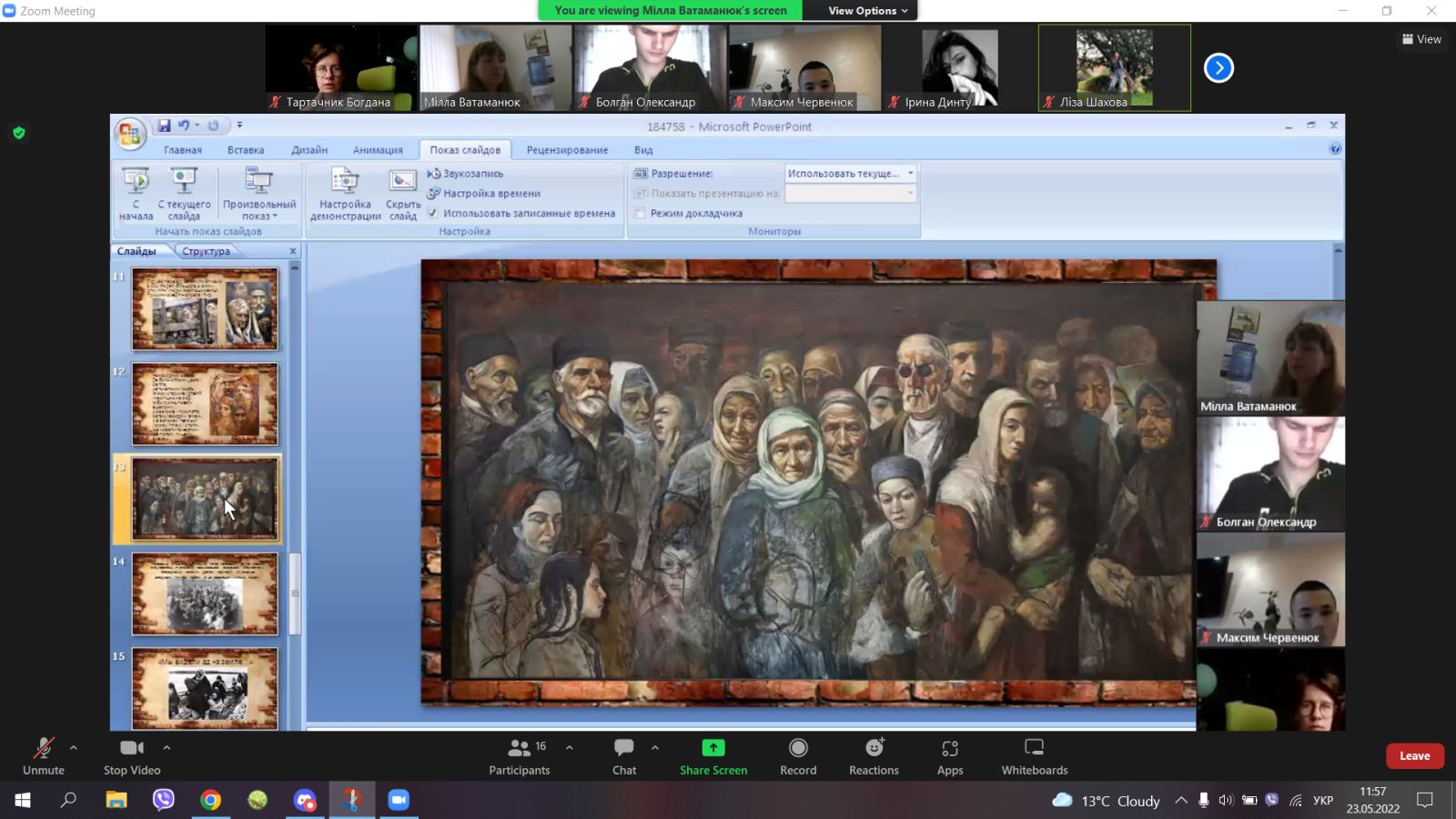Click the red Leave button
Screen dimensions: 1456x819
point(1415,756)
